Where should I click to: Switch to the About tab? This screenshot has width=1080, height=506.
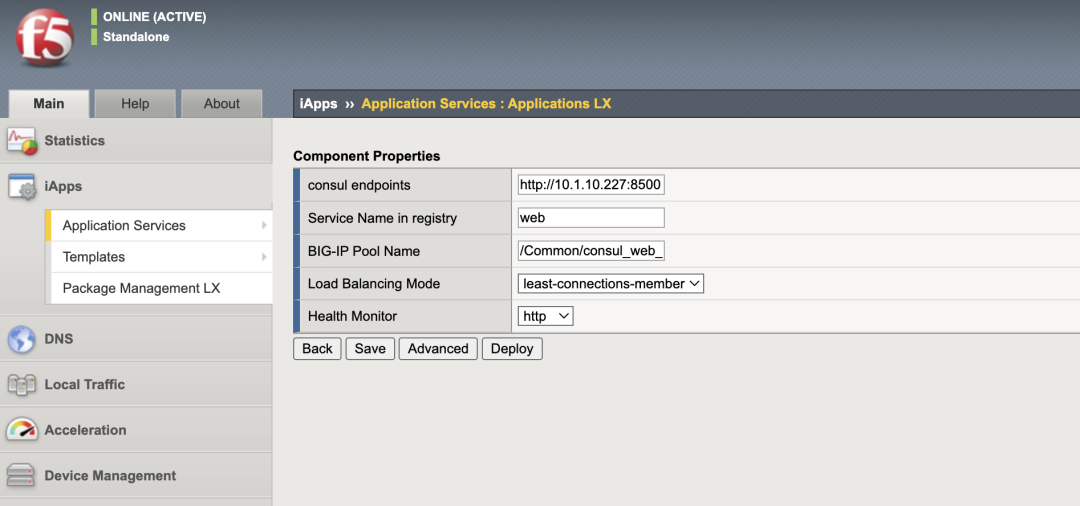[x=222, y=104]
